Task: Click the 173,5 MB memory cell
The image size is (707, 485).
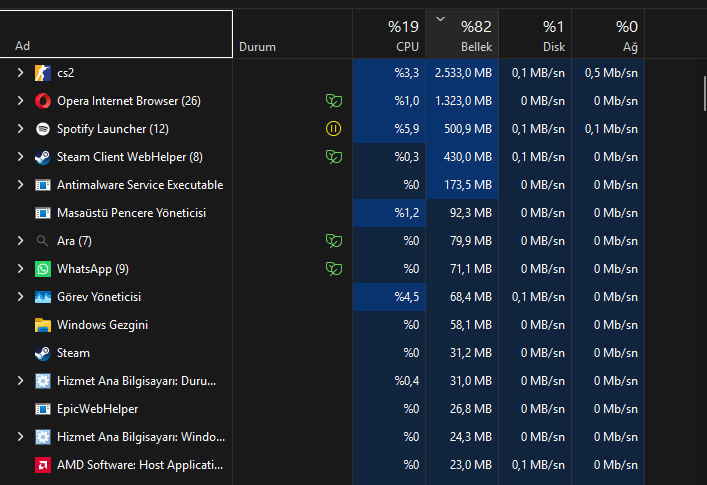Action: 462,185
